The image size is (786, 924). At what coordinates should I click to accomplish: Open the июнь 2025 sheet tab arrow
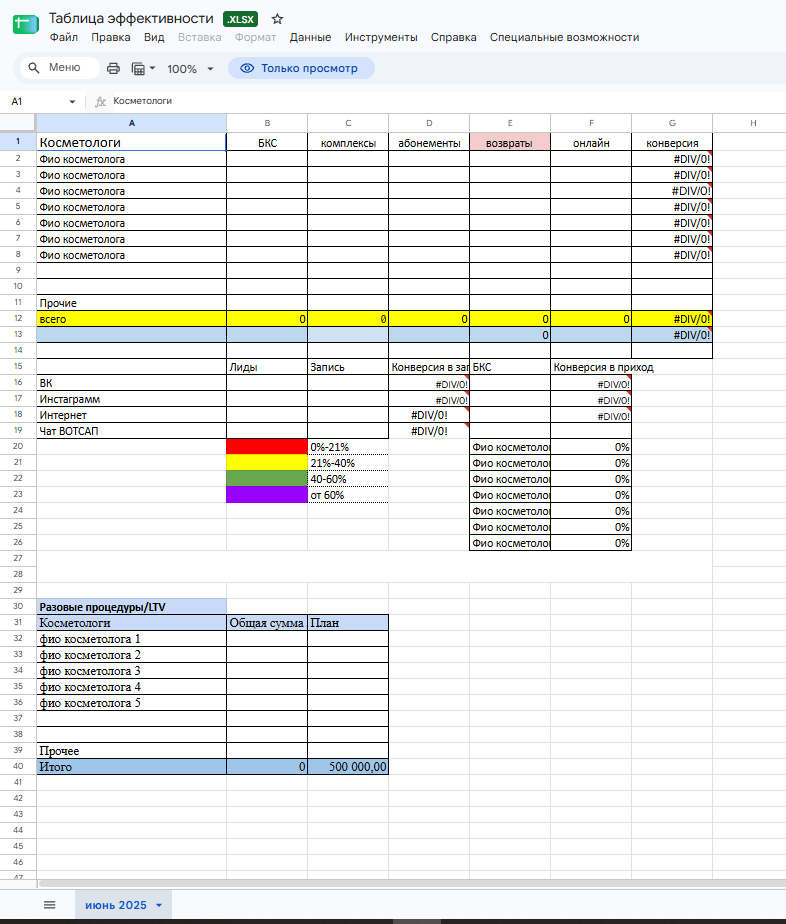[x=159, y=905]
